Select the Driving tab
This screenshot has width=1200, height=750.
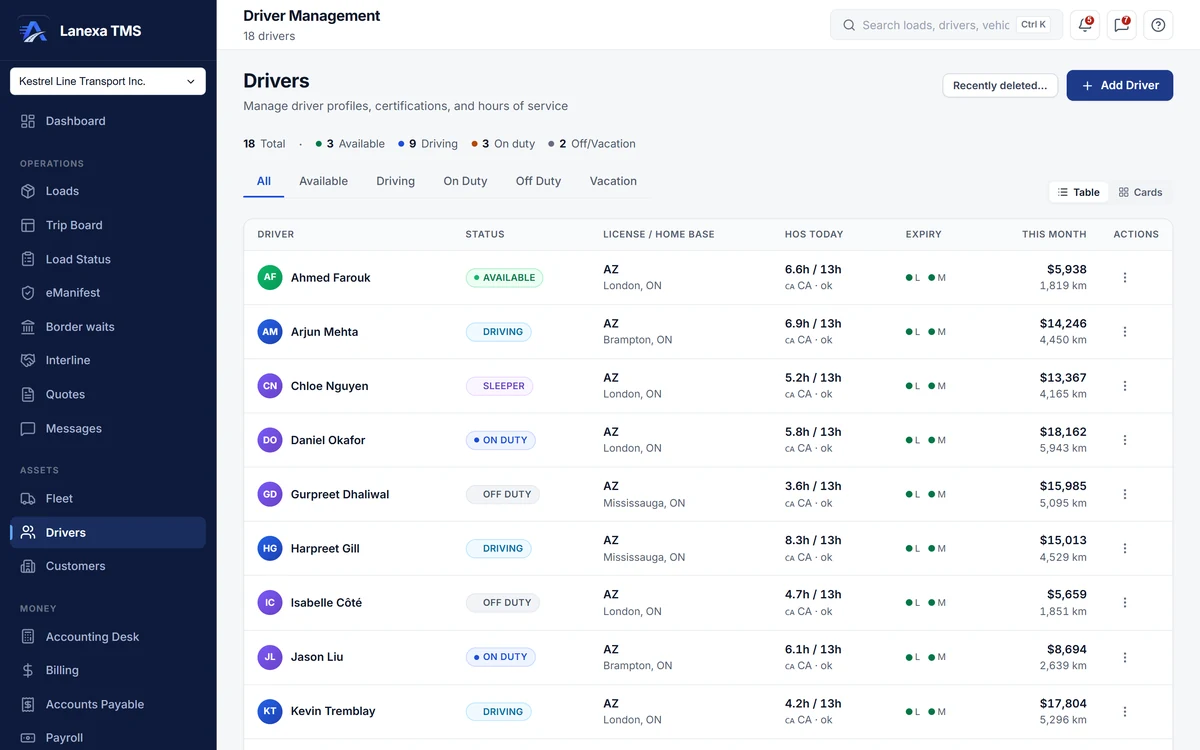[395, 181]
